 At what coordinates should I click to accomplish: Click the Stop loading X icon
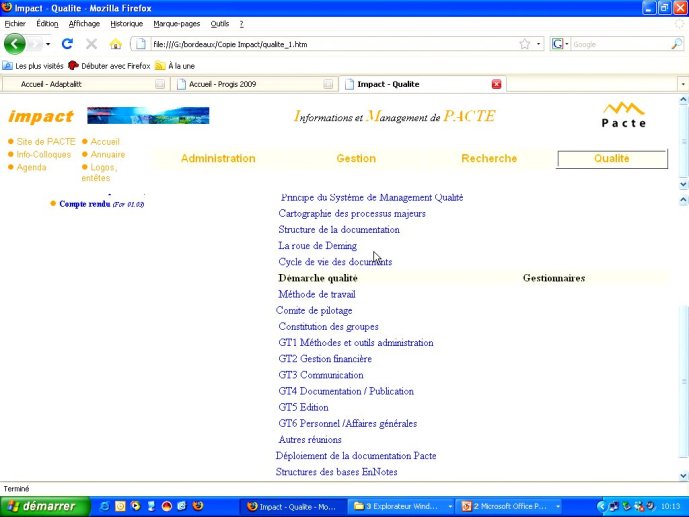91,44
